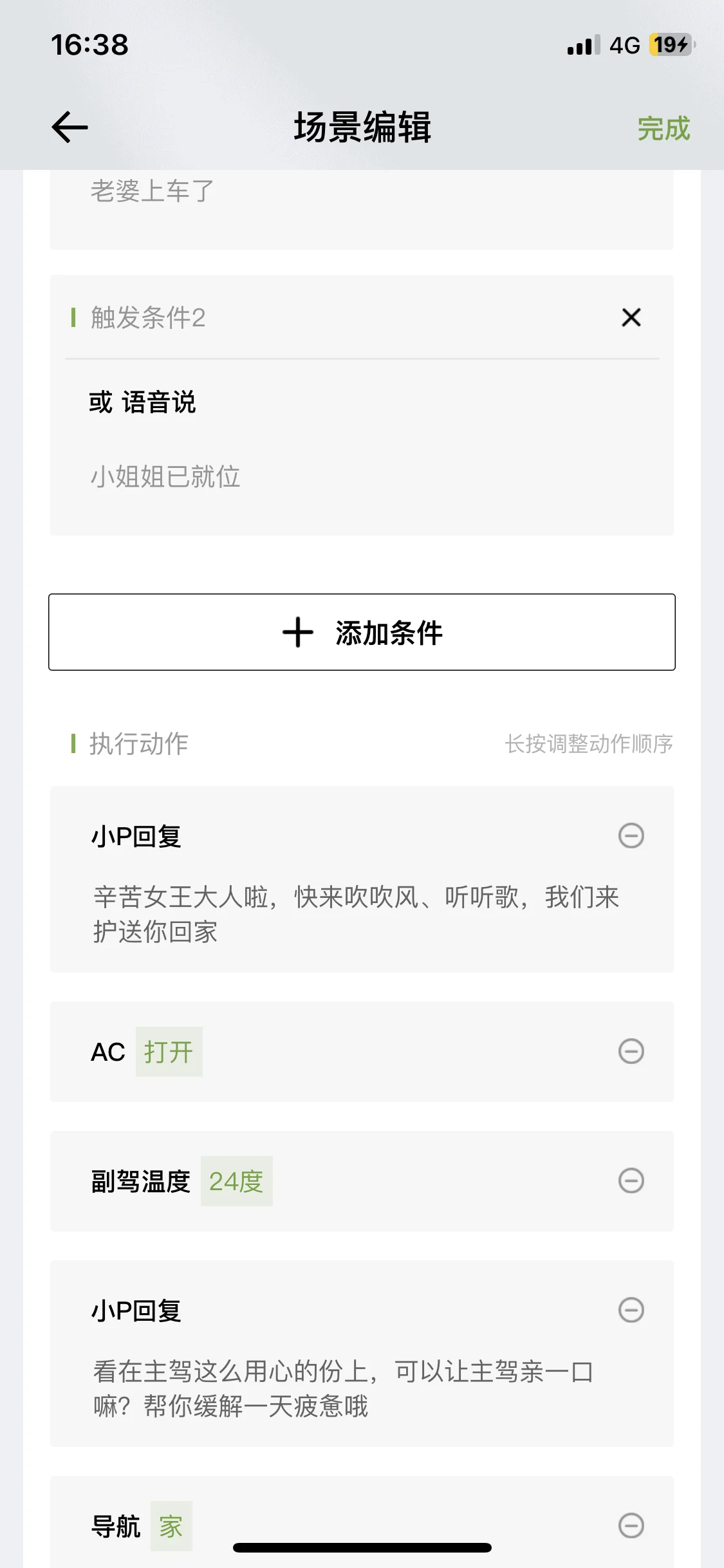Tap the back arrow icon
Image resolution: width=724 pixels, height=1568 pixels.
[x=70, y=127]
